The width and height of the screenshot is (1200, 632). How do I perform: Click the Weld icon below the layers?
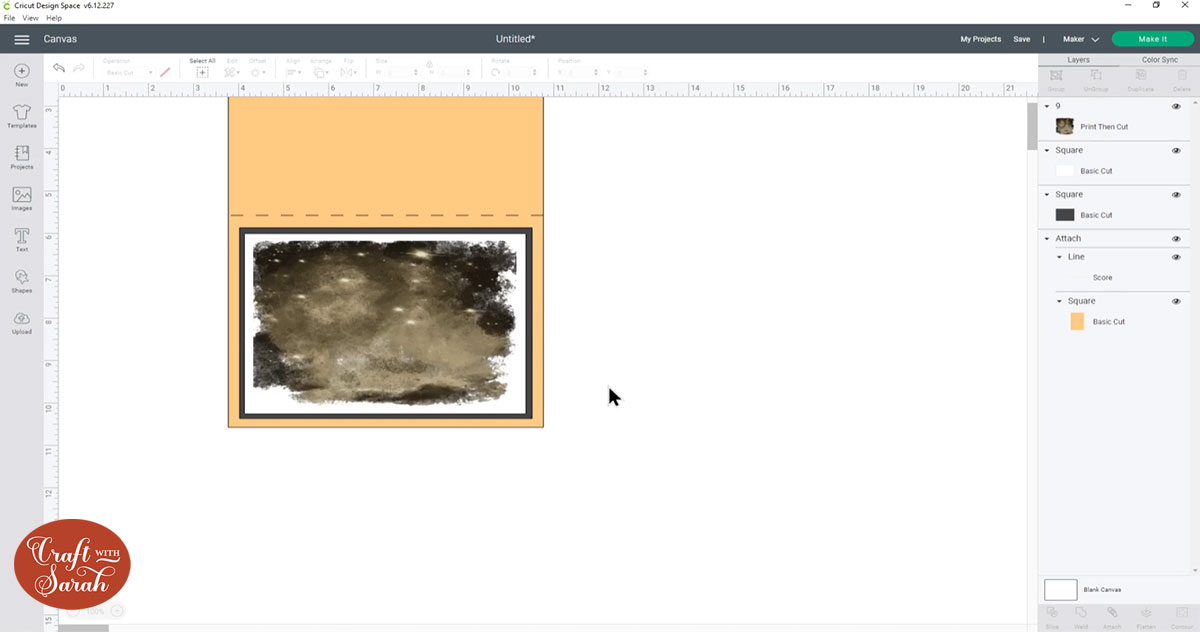1081,613
